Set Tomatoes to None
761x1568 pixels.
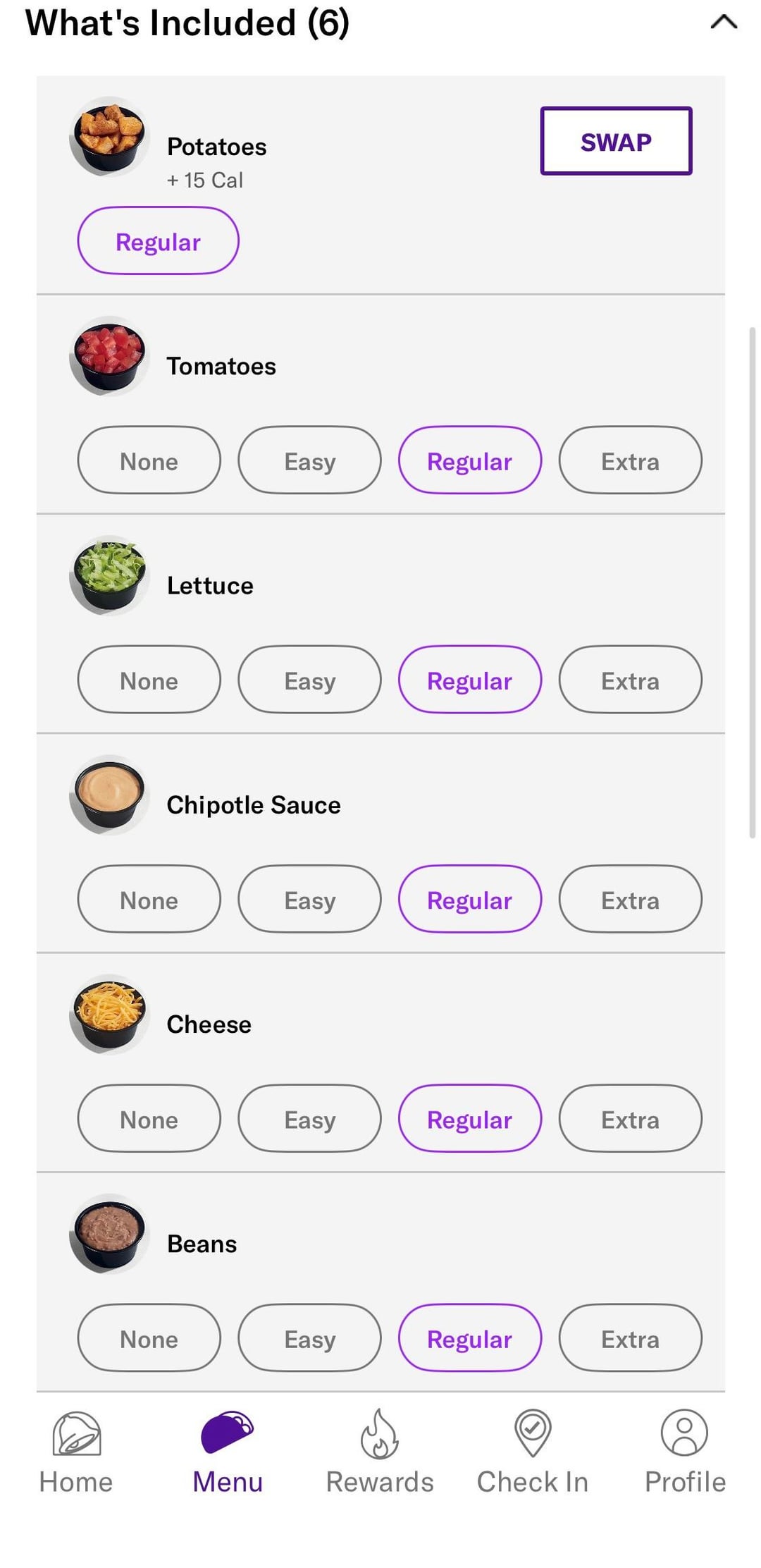[x=149, y=460]
